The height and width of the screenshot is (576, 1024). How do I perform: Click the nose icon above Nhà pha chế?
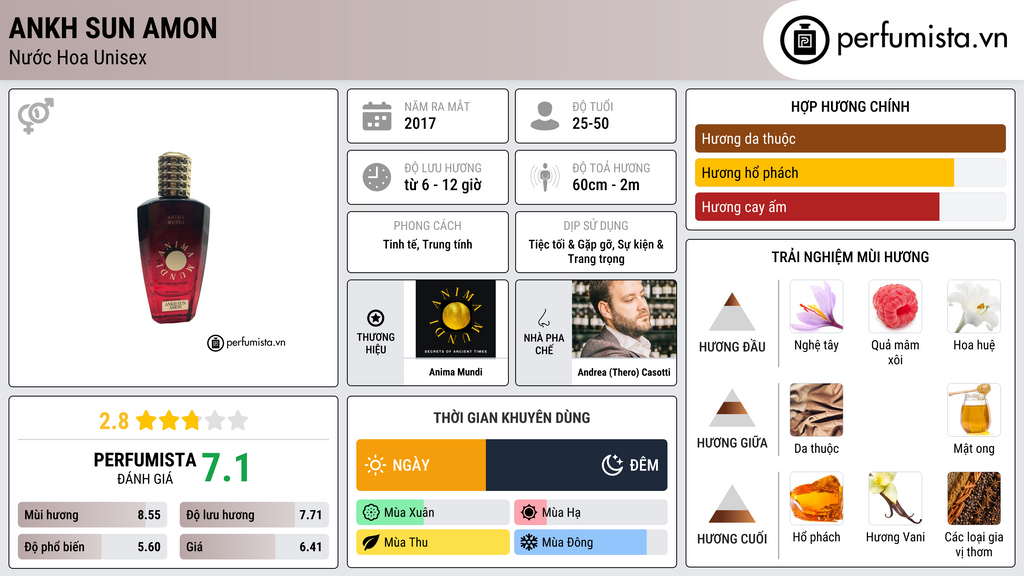[x=543, y=318]
